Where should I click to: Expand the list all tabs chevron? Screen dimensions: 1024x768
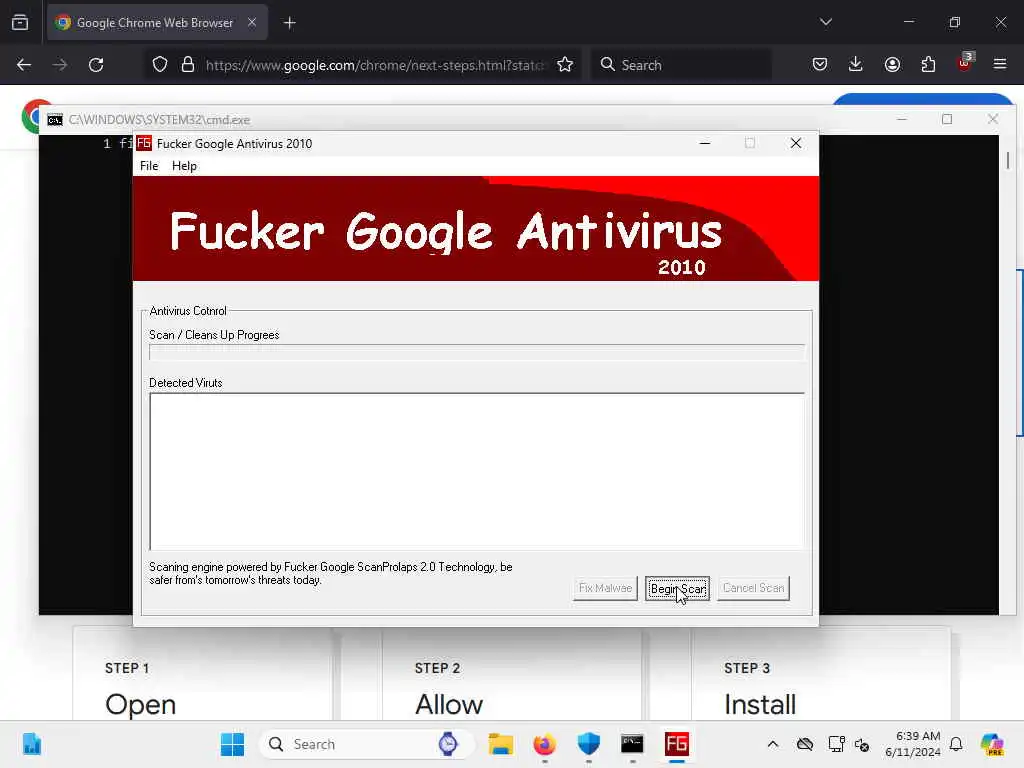point(825,22)
